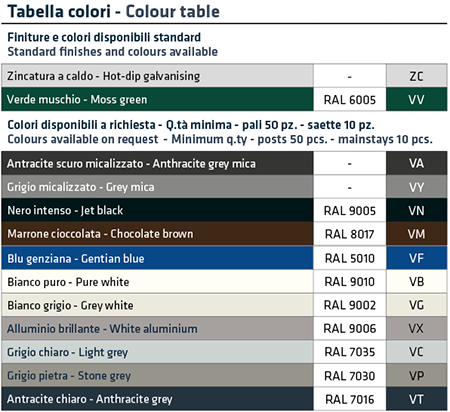Viewport: 450px width, 412px height.
Task: Select the Antracite chiaro - Anthracite grey row
Action: coord(224,399)
